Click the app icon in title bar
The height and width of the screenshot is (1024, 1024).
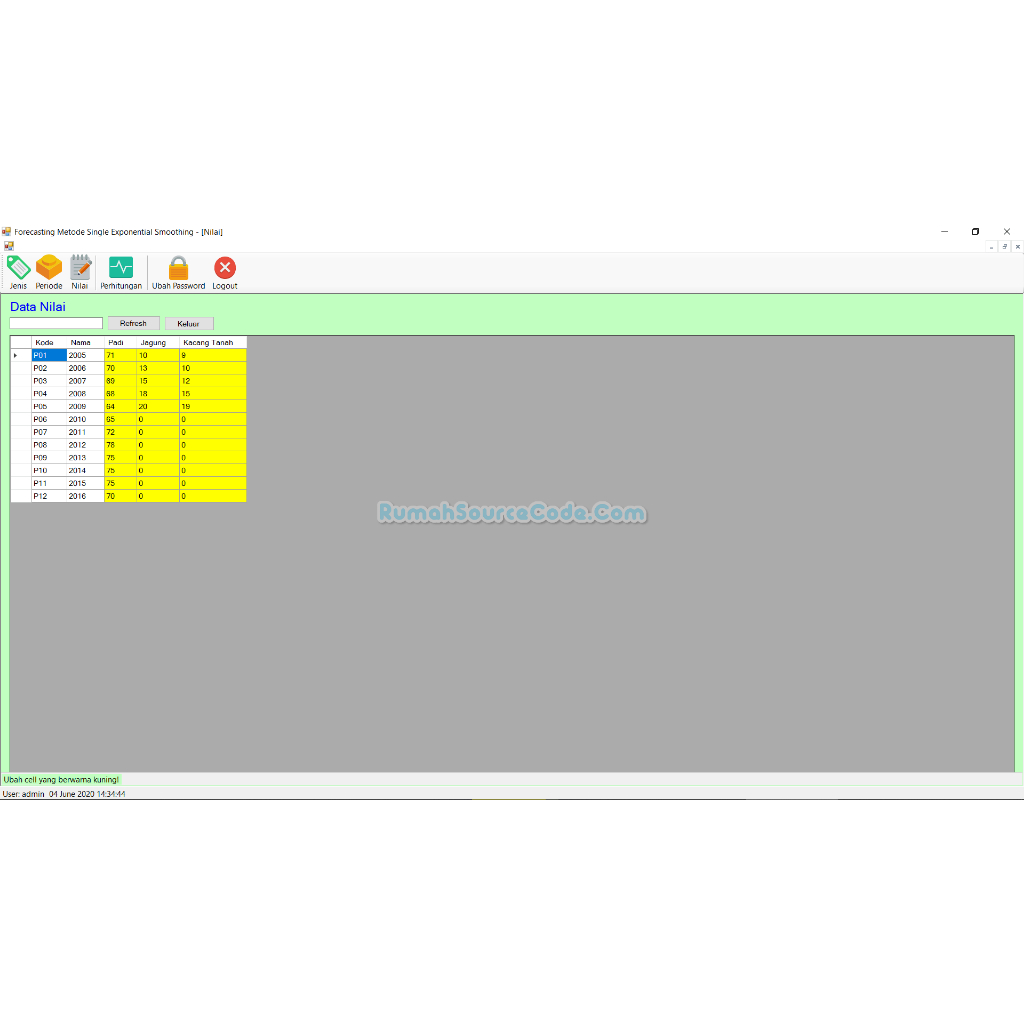[7, 232]
